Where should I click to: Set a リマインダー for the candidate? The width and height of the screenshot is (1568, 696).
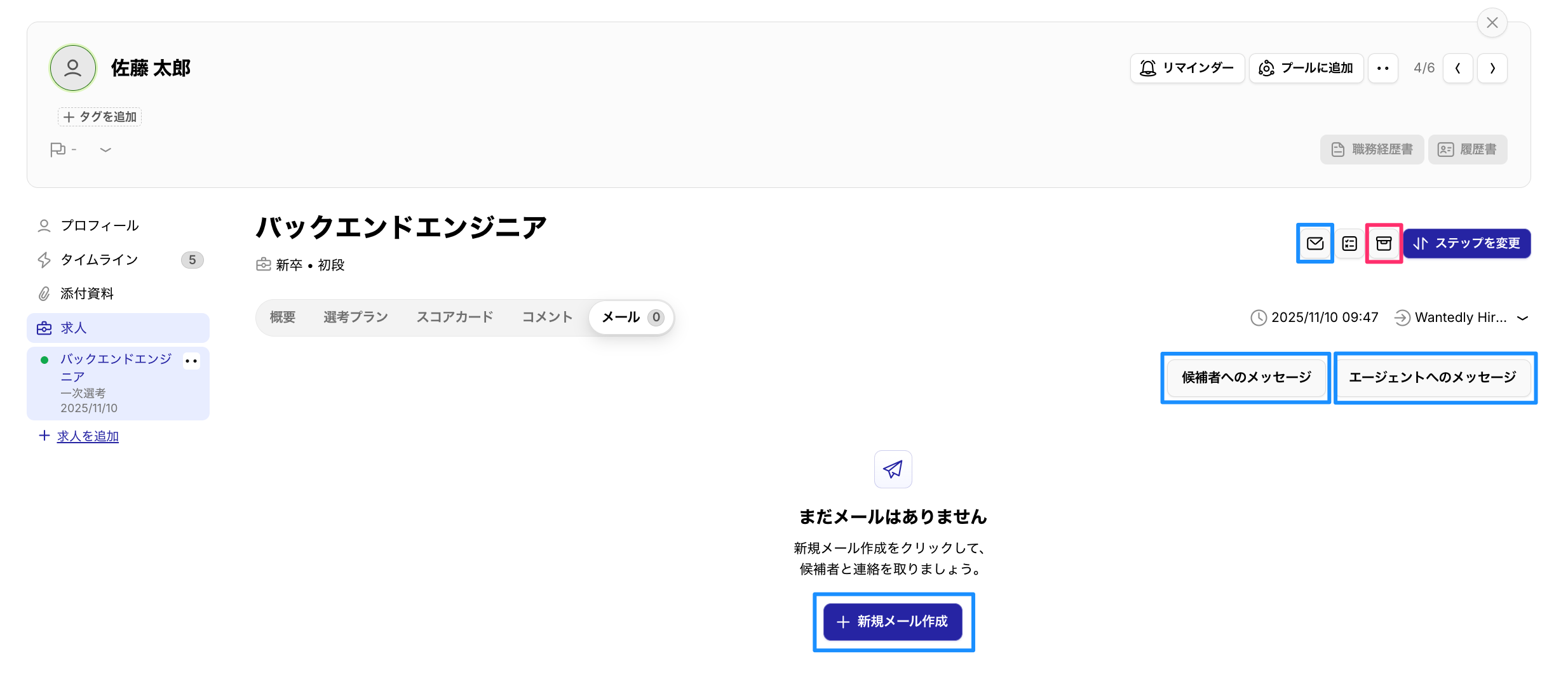1187,68
